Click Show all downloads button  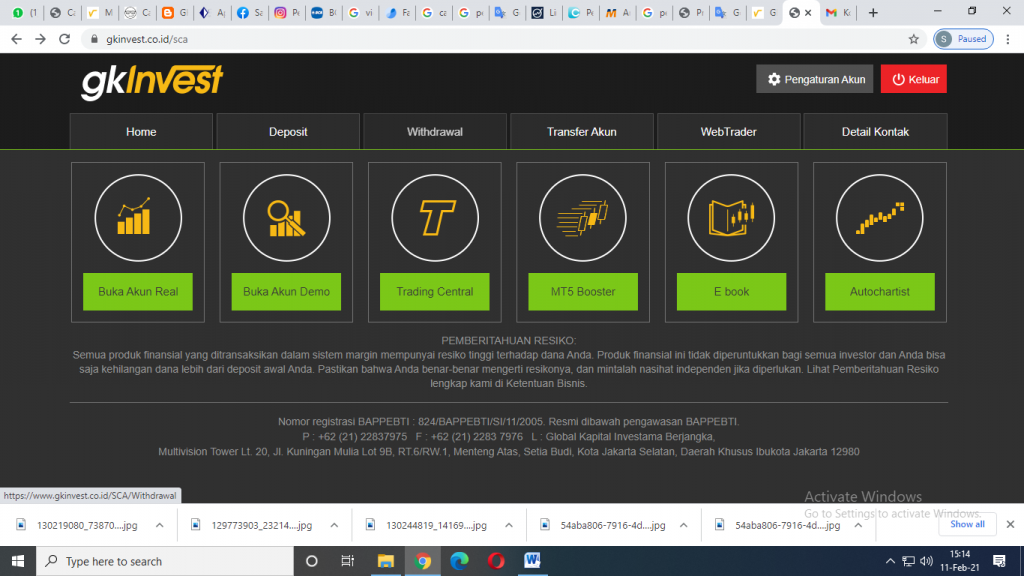click(967, 525)
